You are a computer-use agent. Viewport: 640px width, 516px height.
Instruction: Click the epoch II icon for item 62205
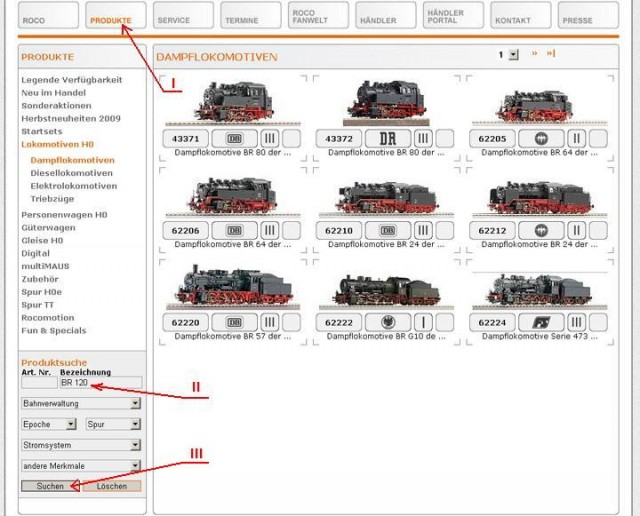click(576, 139)
